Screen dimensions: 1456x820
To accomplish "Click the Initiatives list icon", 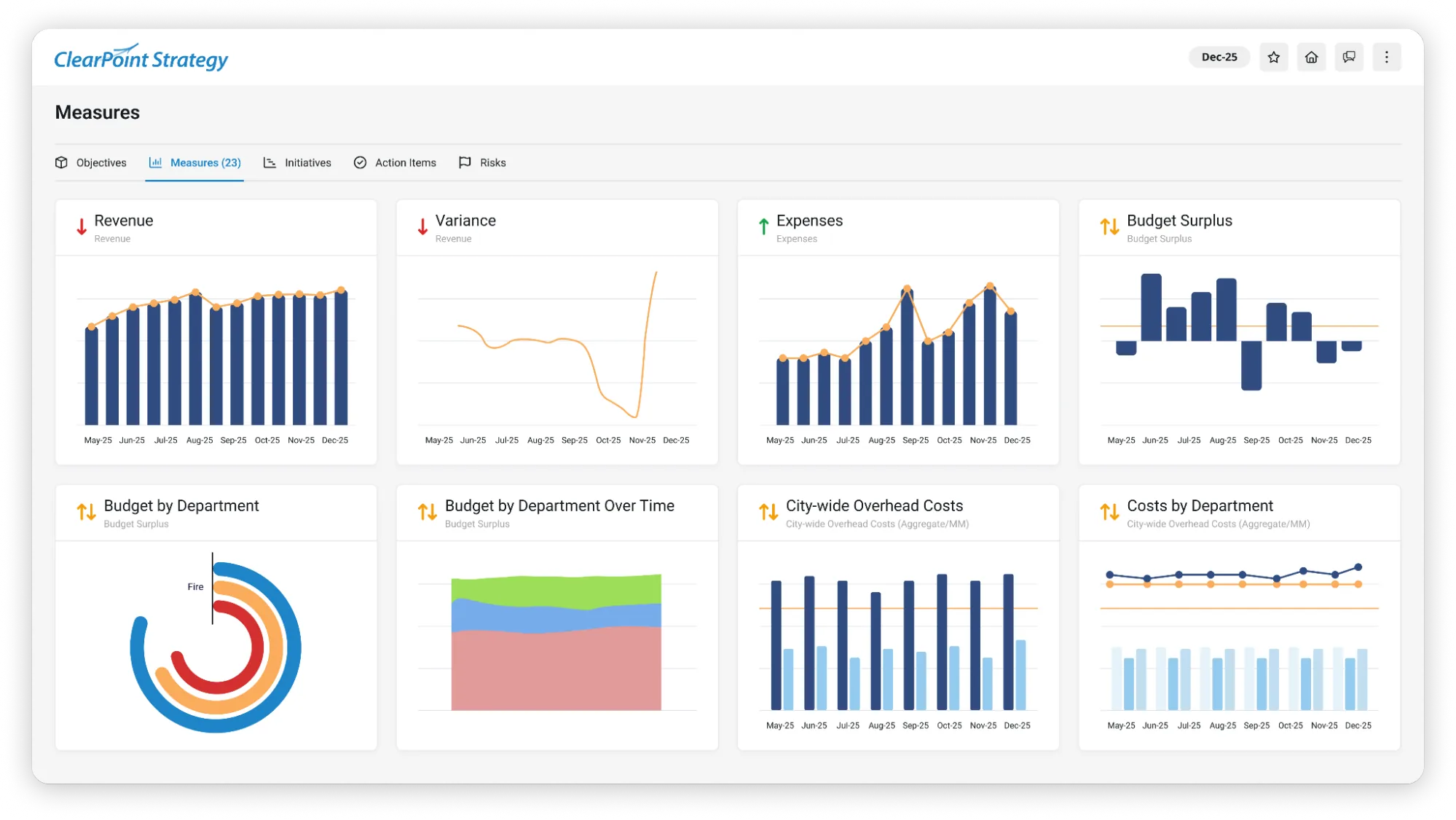I will 269,162.
